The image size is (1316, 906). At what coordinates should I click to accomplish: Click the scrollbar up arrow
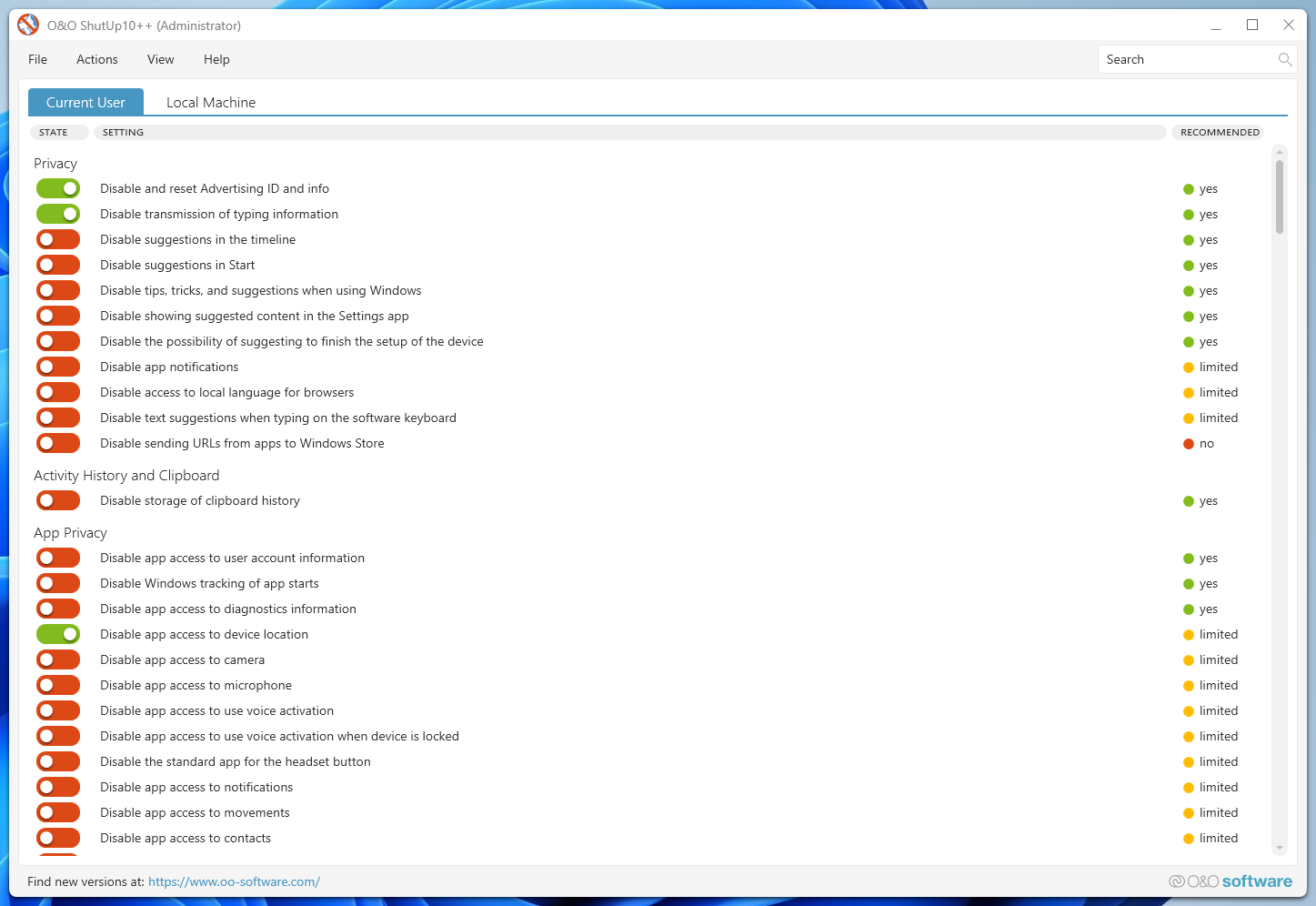point(1280,151)
